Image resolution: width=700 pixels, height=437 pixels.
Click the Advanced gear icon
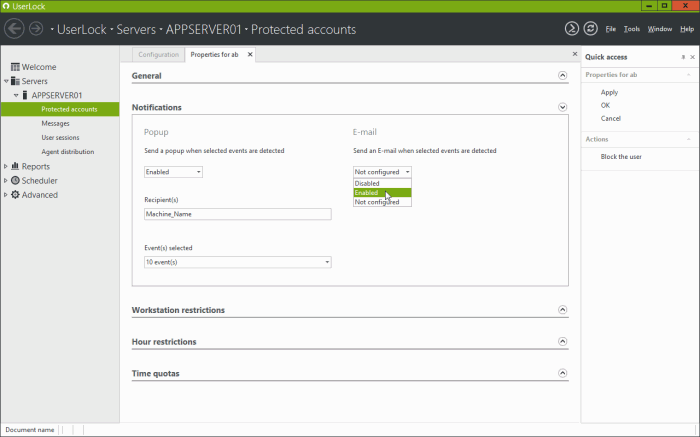click(x=15, y=195)
